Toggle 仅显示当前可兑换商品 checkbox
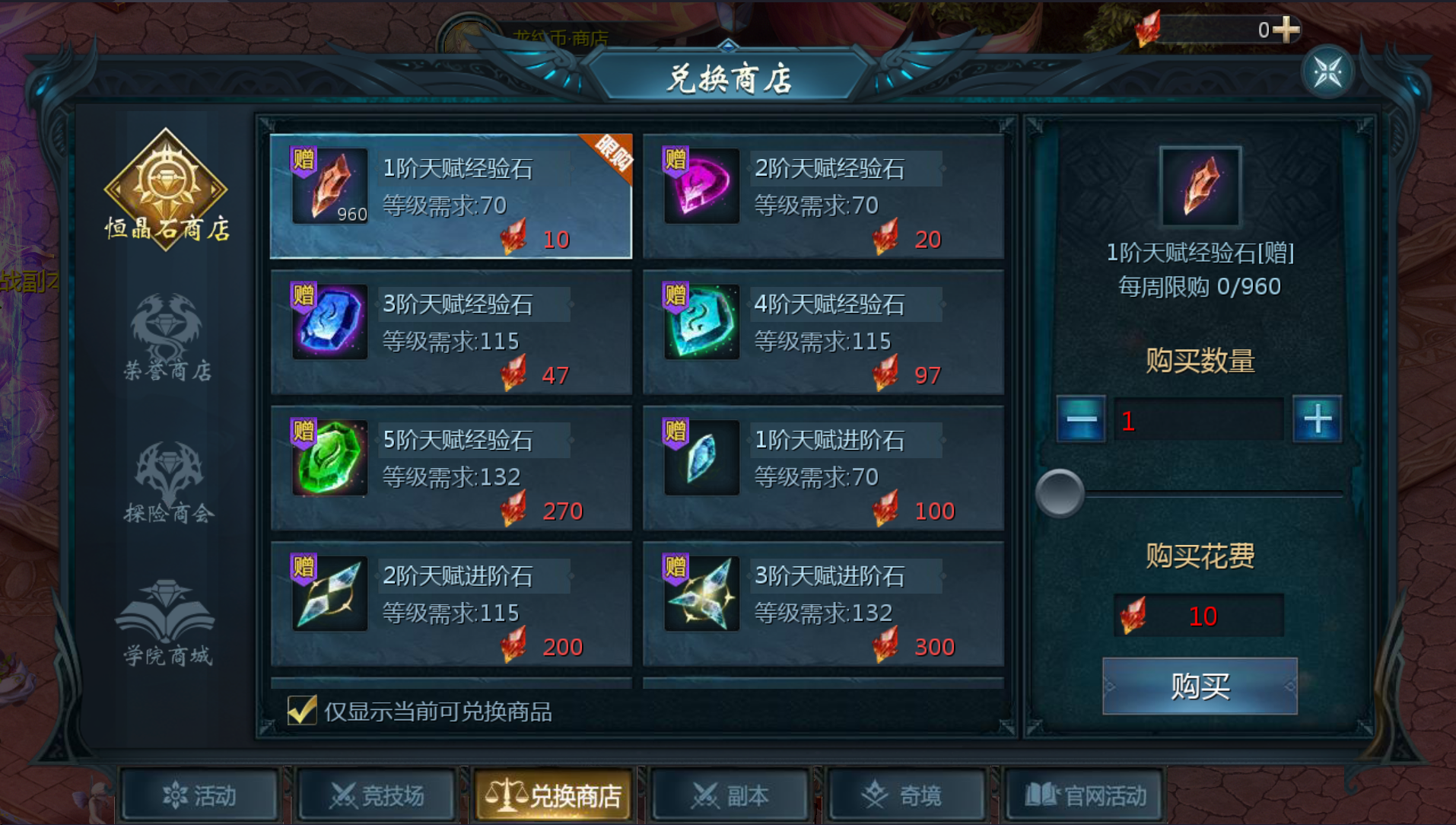This screenshot has width=1456, height=825. coord(302,710)
